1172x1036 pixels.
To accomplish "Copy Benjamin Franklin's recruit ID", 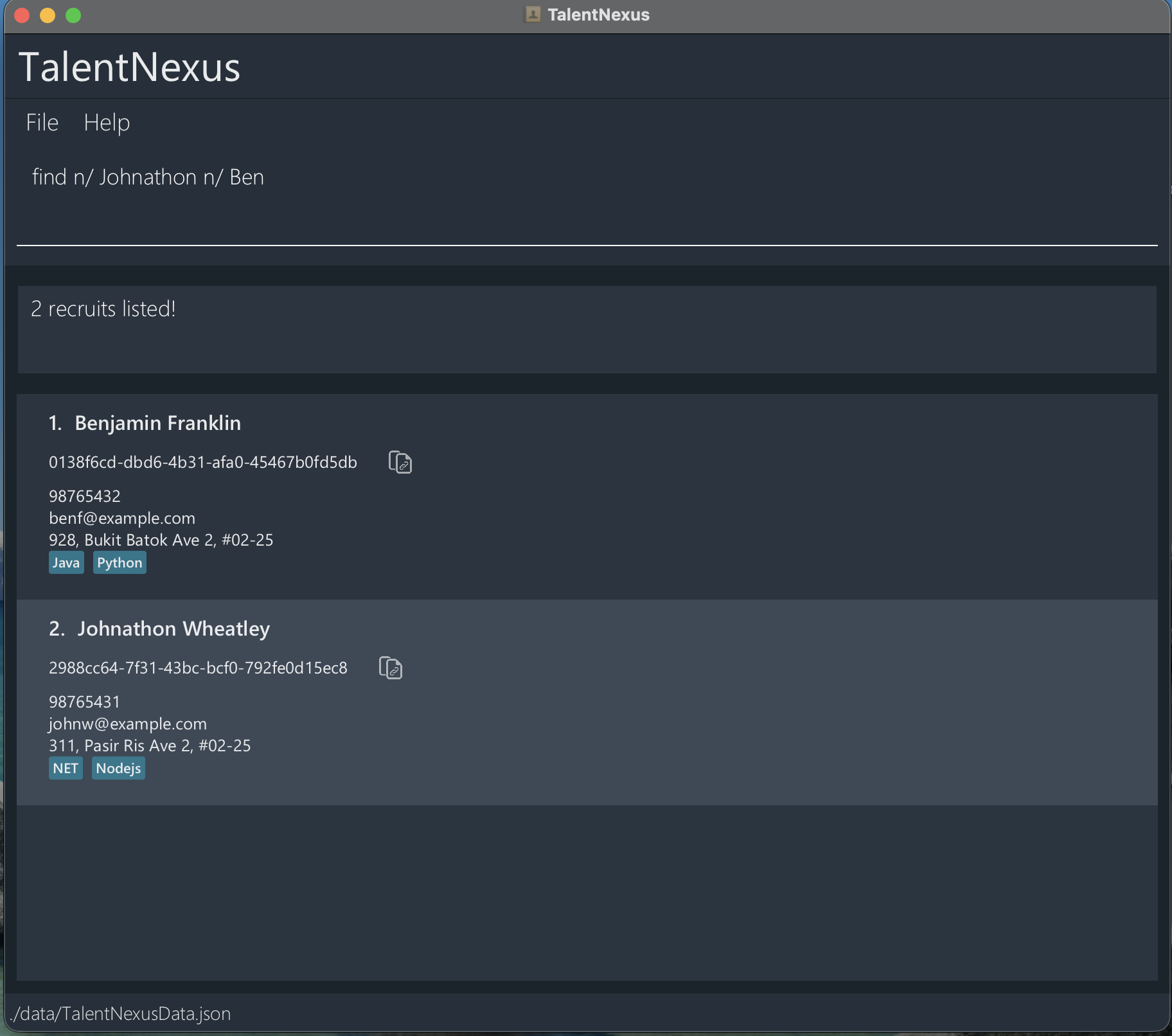I will 400,462.
